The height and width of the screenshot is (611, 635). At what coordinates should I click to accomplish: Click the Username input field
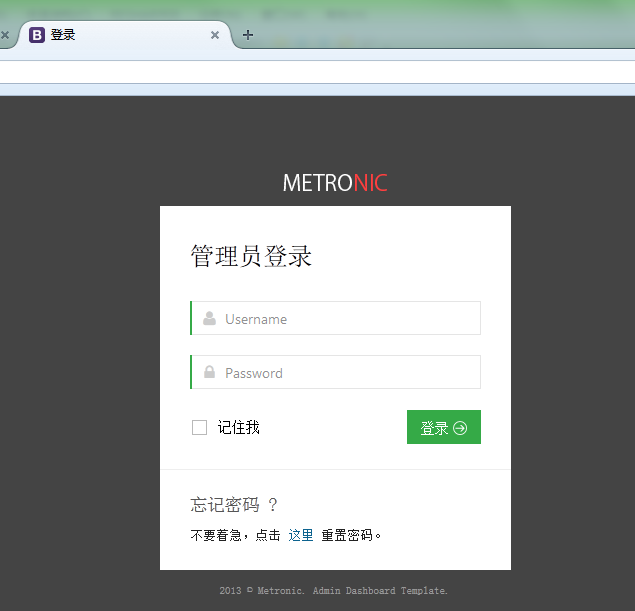coord(335,318)
